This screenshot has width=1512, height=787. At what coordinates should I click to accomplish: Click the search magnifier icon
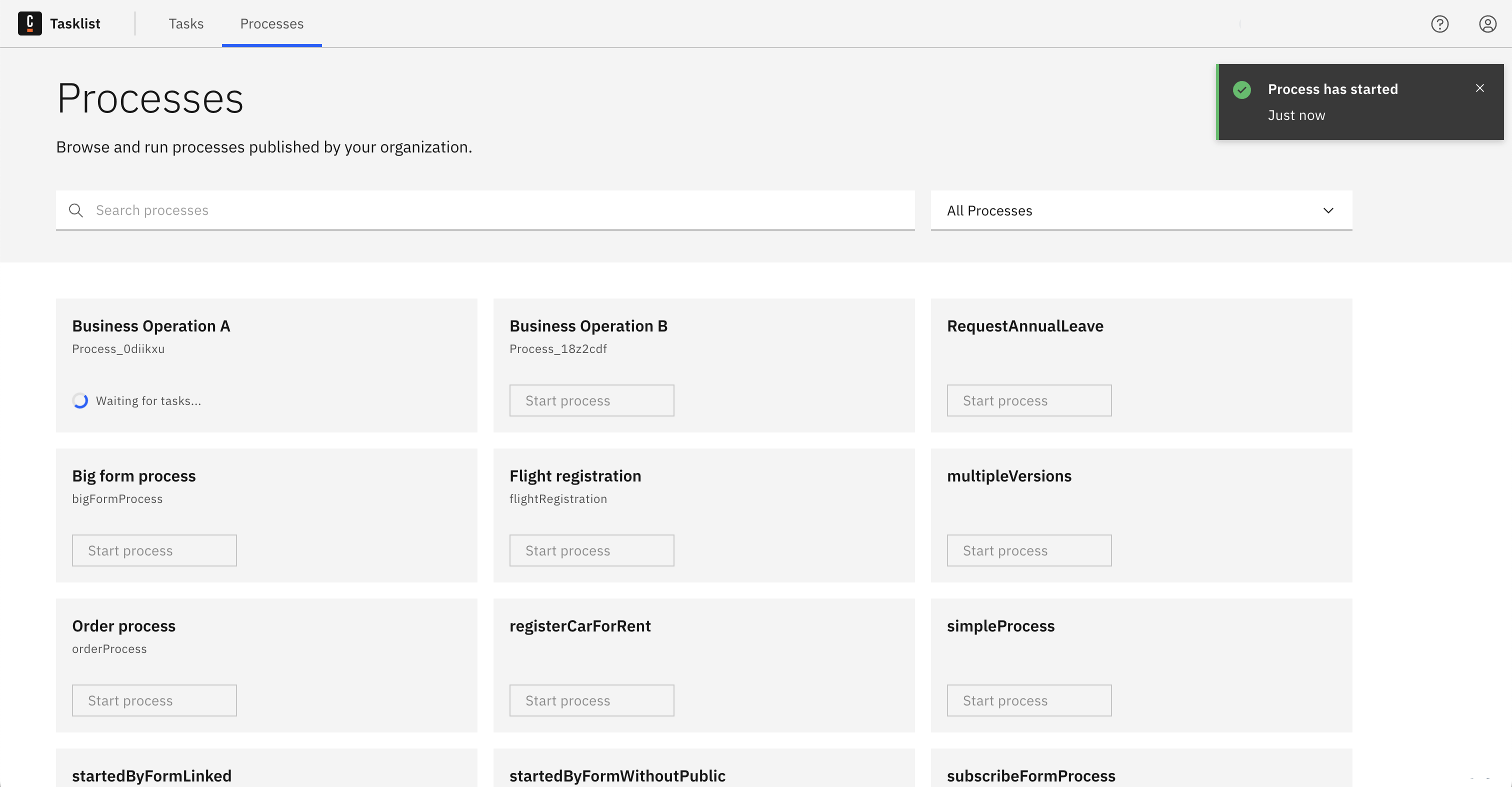[76, 210]
